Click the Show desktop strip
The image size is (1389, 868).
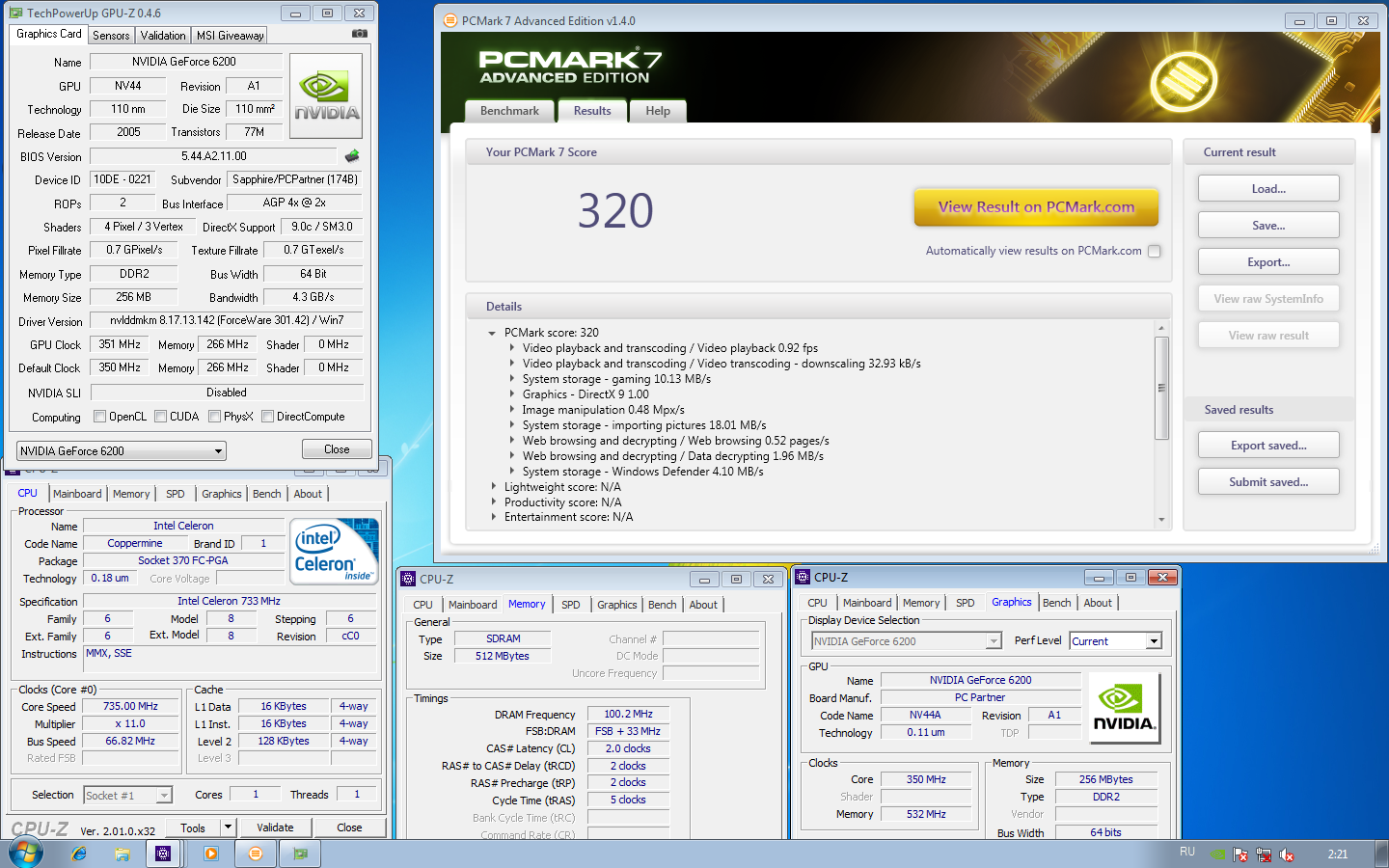click(1381, 854)
